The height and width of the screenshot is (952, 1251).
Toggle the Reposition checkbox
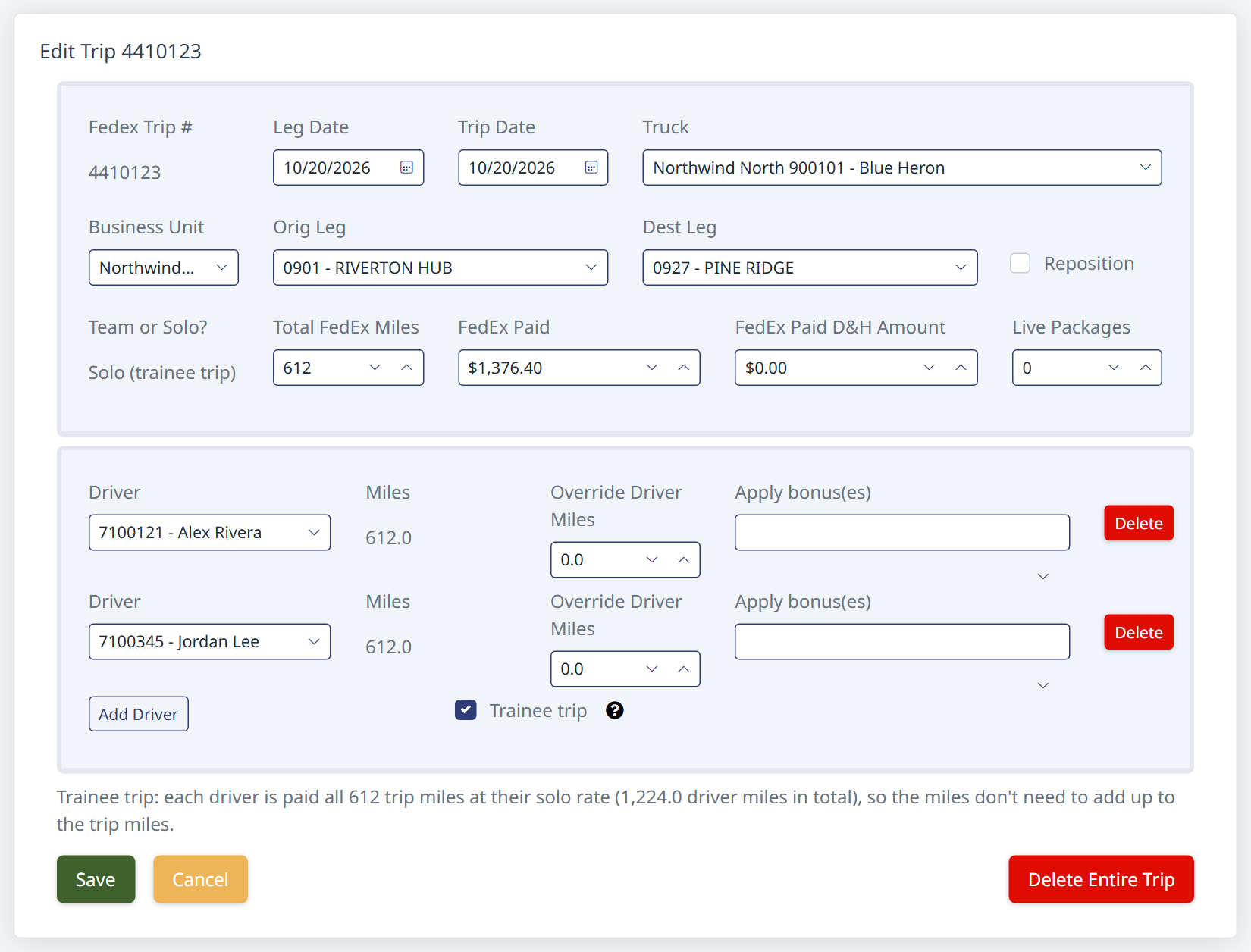coord(1020,263)
